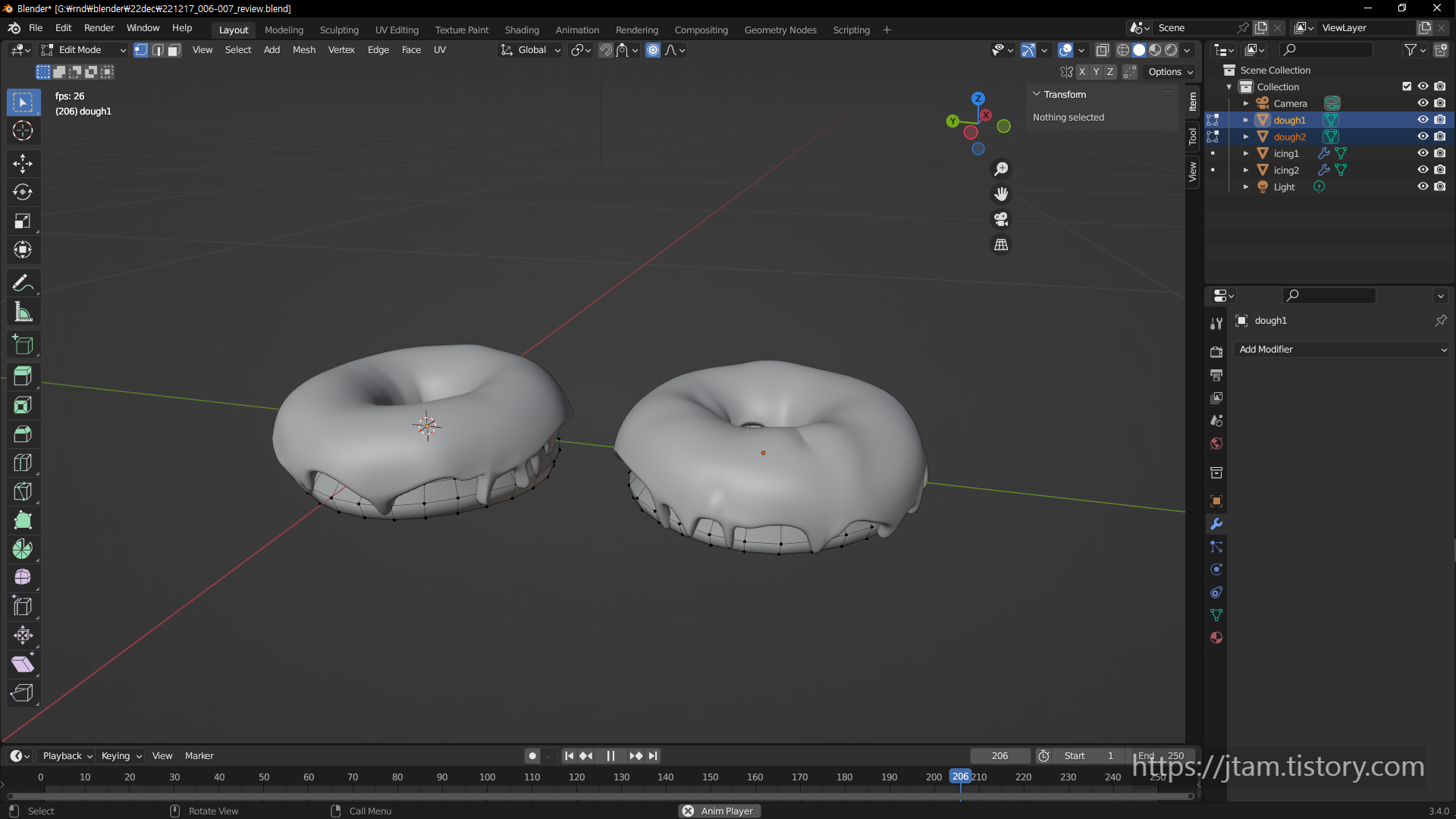Image resolution: width=1456 pixels, height=819 pixels.
Task: Select the Select Box tool
Action: point(23,102)
